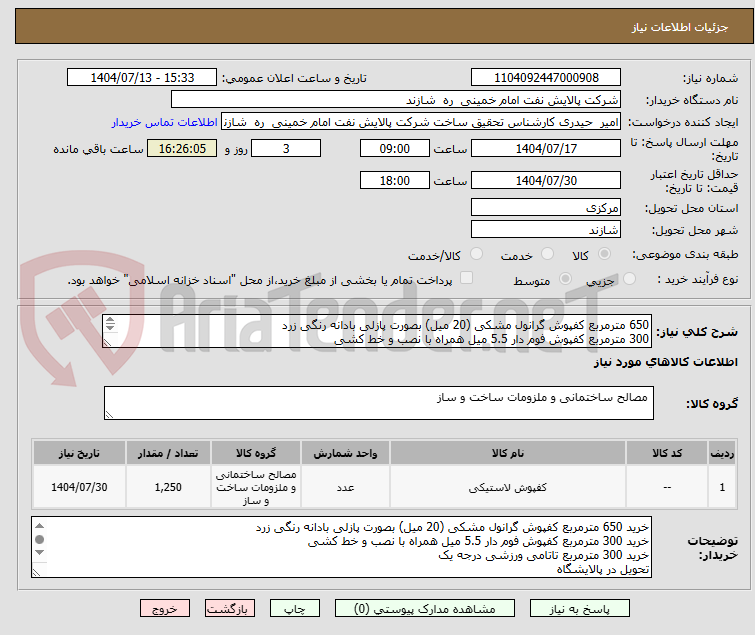Image resolution: width=755 pixels, height=635 pixels.
Task: Click the بازگشت back button
Action: pyautogui.click(x=230, y=609)
